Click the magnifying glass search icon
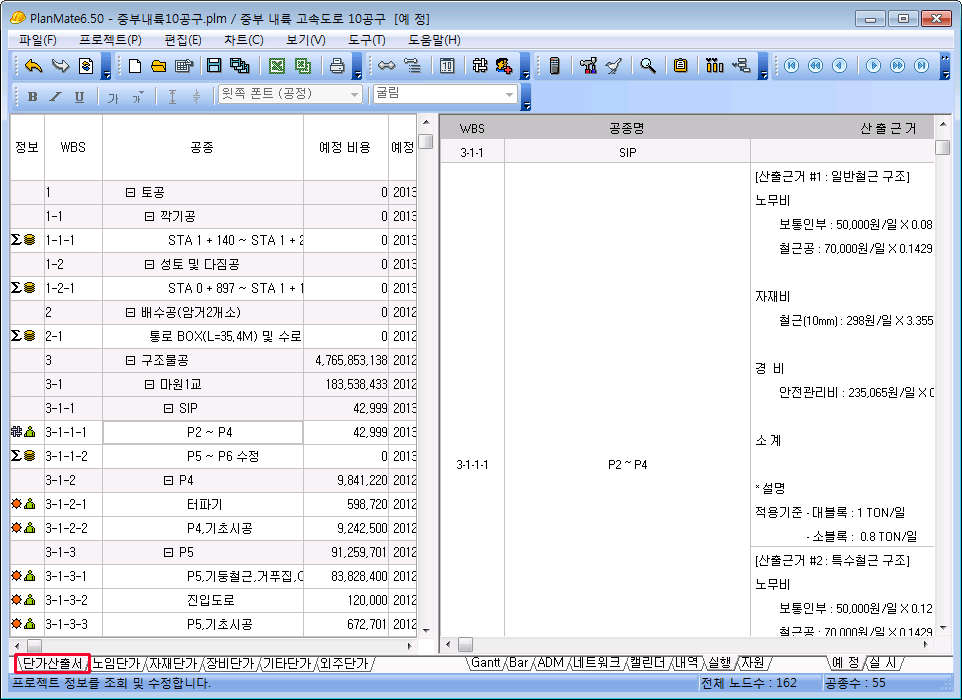962x700 pixels. 648,66
